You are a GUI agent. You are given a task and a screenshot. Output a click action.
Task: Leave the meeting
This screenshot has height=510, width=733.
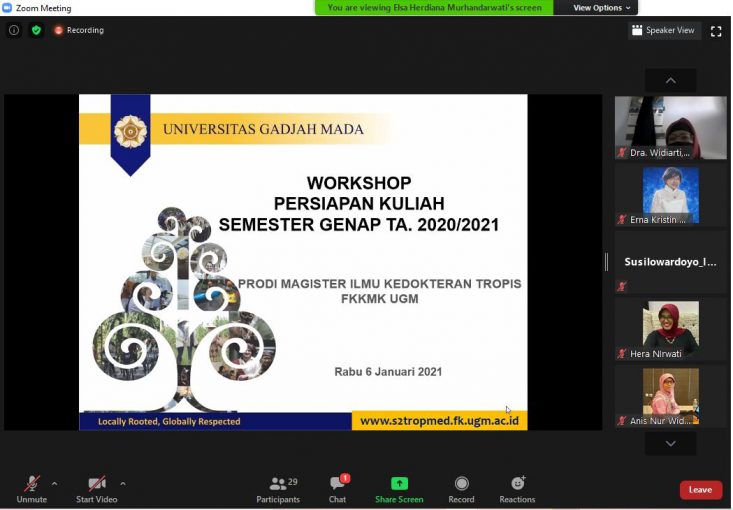point(700,490)
